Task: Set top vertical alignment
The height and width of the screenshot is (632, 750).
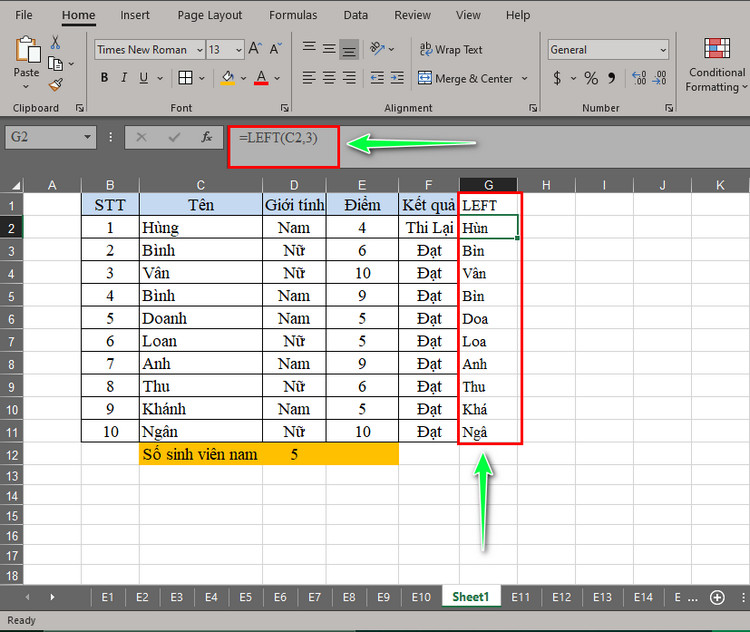Action: pos(309,47)
